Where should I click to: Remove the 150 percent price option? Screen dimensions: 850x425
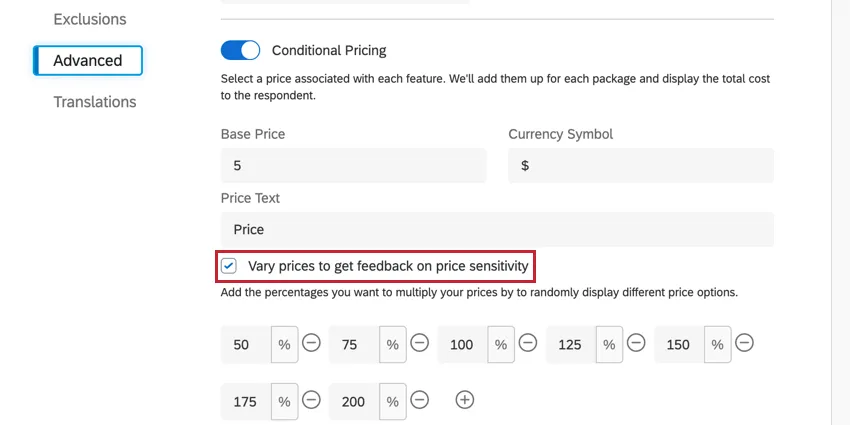[x=744, y=344]
